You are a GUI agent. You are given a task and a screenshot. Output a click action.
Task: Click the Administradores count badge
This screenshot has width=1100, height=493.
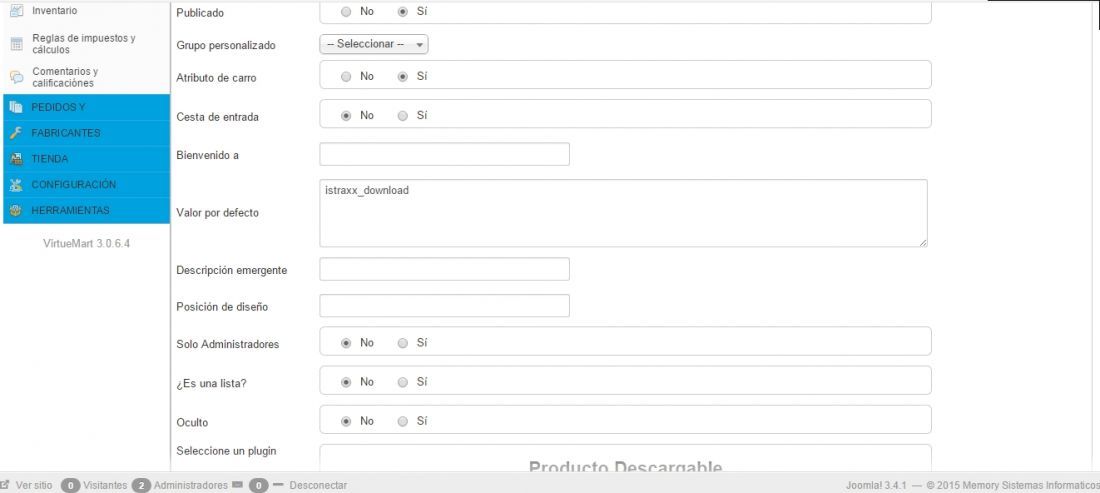pos(141,485)
